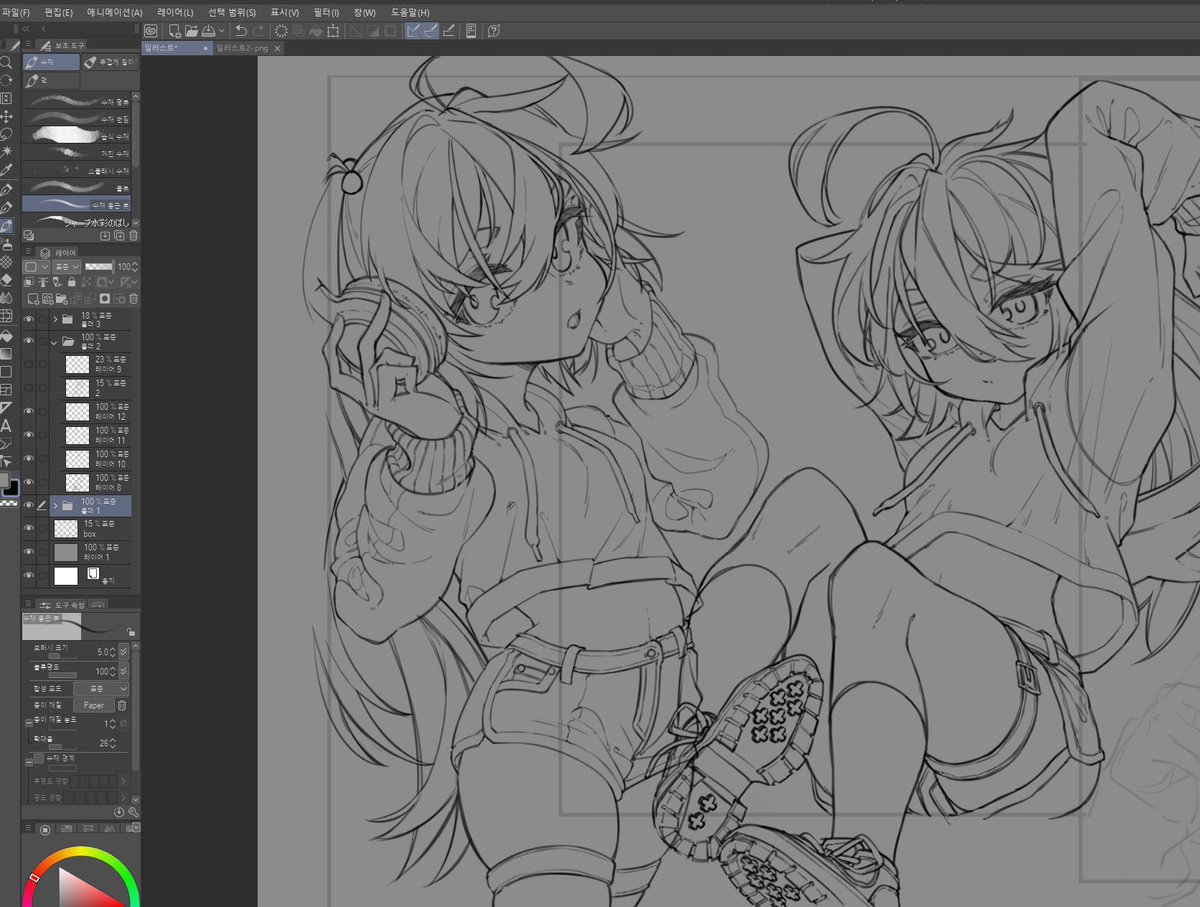Open the 파일(F) menu
This screenshot has width=1200, height=907.
[x=17, y=11]
